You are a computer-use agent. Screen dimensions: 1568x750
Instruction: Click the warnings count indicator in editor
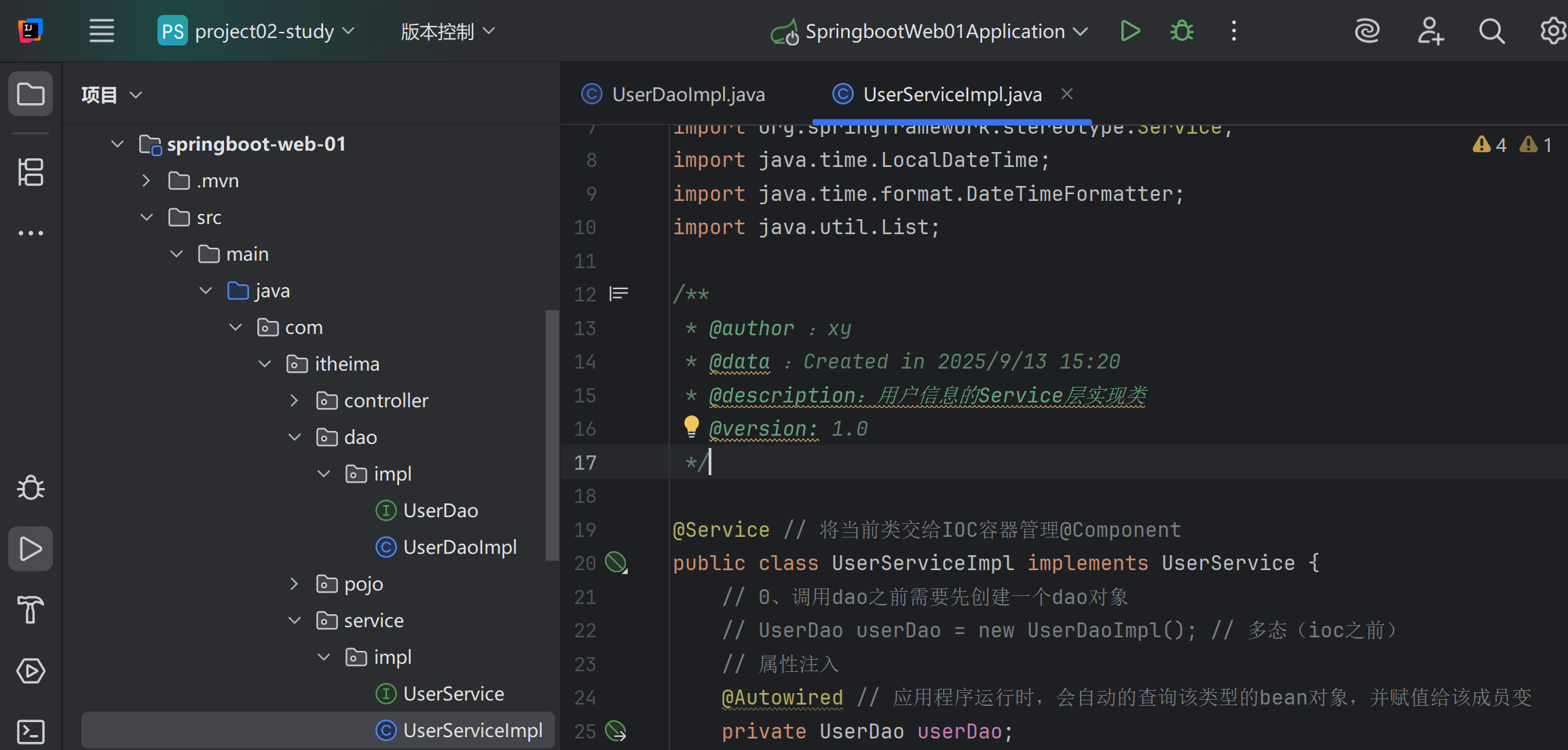point(1490,145)
